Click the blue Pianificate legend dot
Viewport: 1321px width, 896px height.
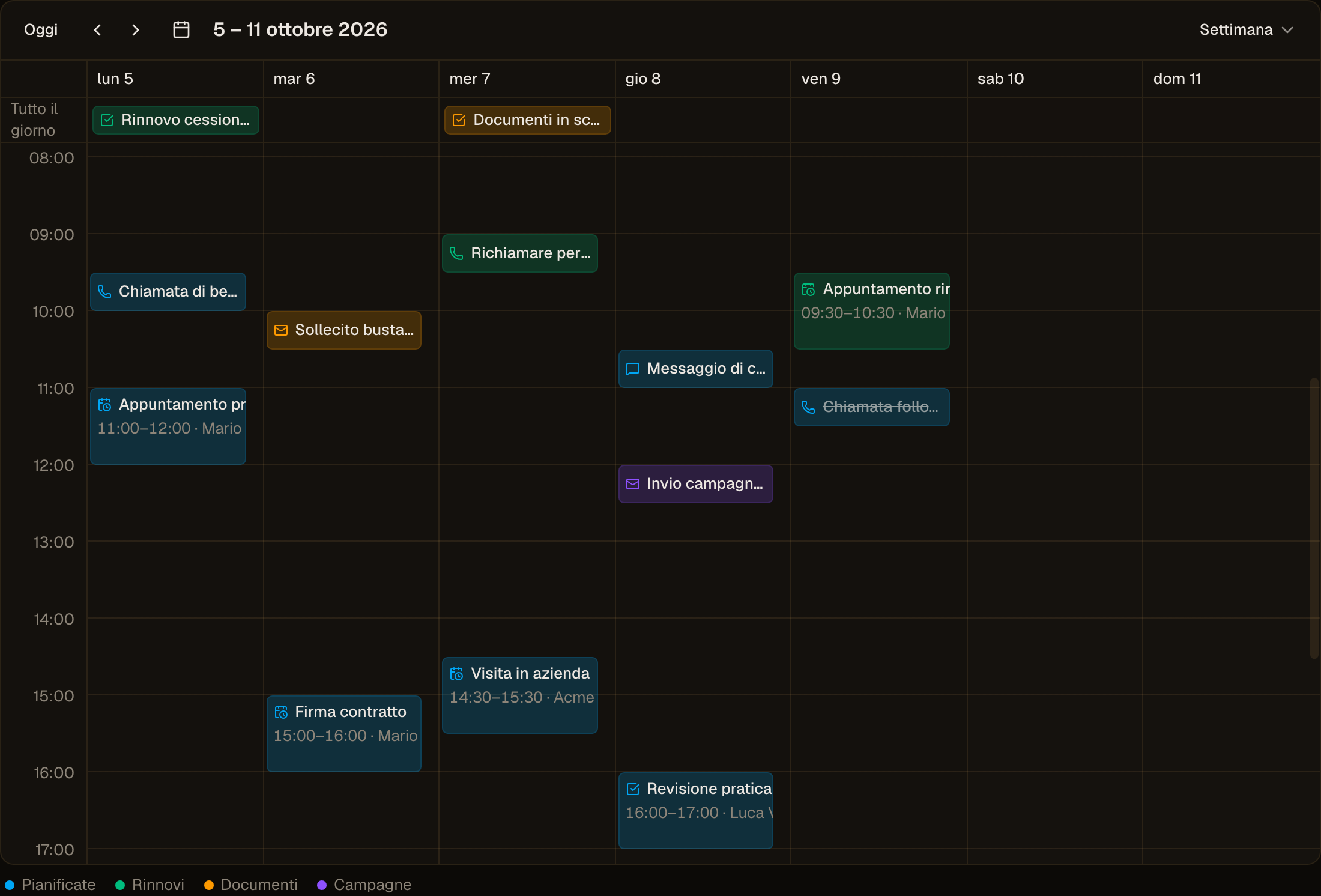pyautogui.click(x=10, y=885)
